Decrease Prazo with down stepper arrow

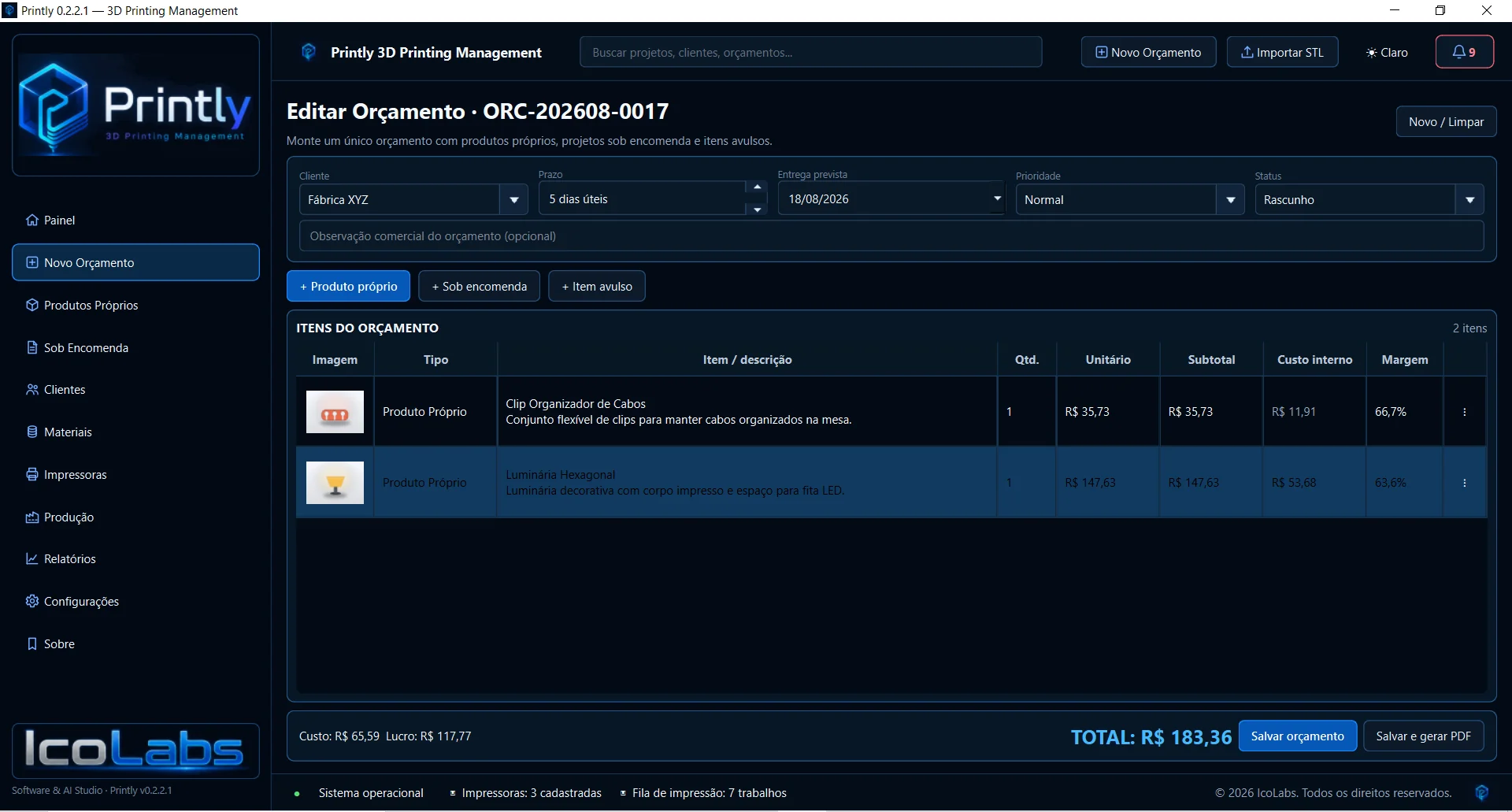tap(757, 209)
